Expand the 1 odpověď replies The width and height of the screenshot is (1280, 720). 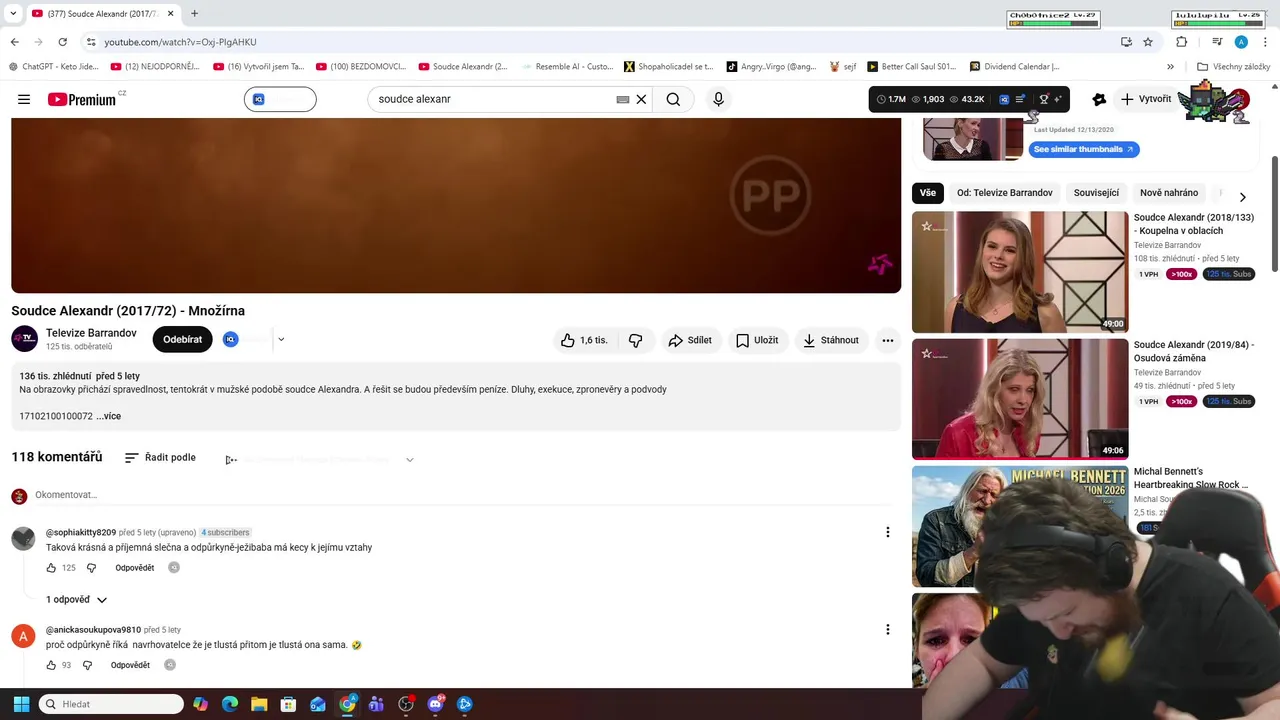tap(76, 600)
